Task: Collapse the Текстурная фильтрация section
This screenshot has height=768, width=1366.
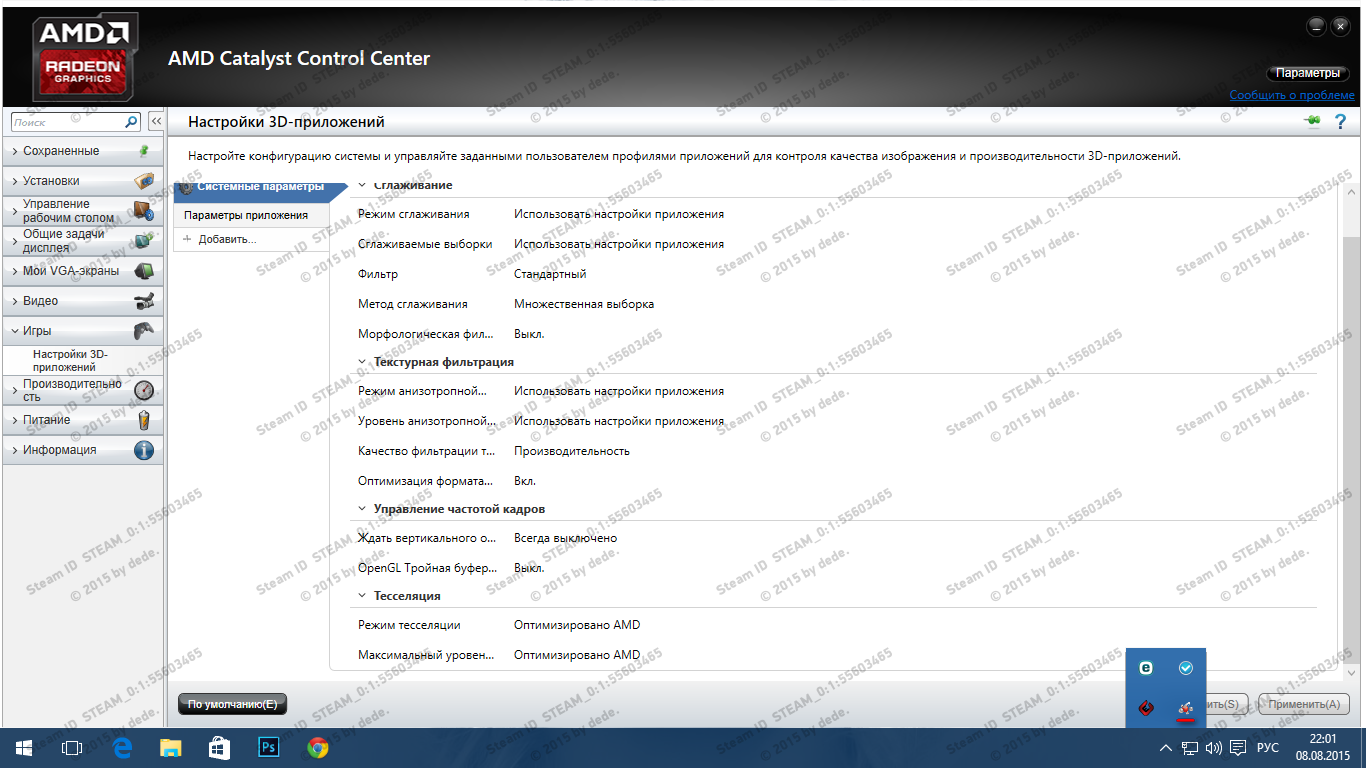Action: (x=362, y=362)
